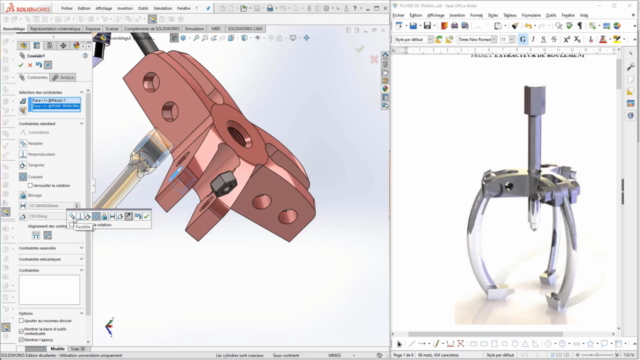Select the Coaxiale mate icon
Screen dimensions: 640x360
23,176
